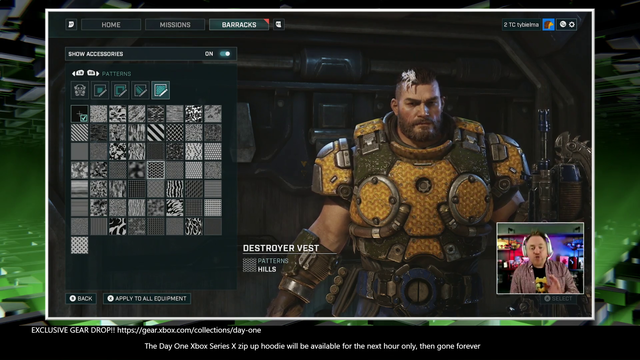Click the bumper icon left of HOME
The width and height of the screenshot is (640, 360).
point(71,24)
